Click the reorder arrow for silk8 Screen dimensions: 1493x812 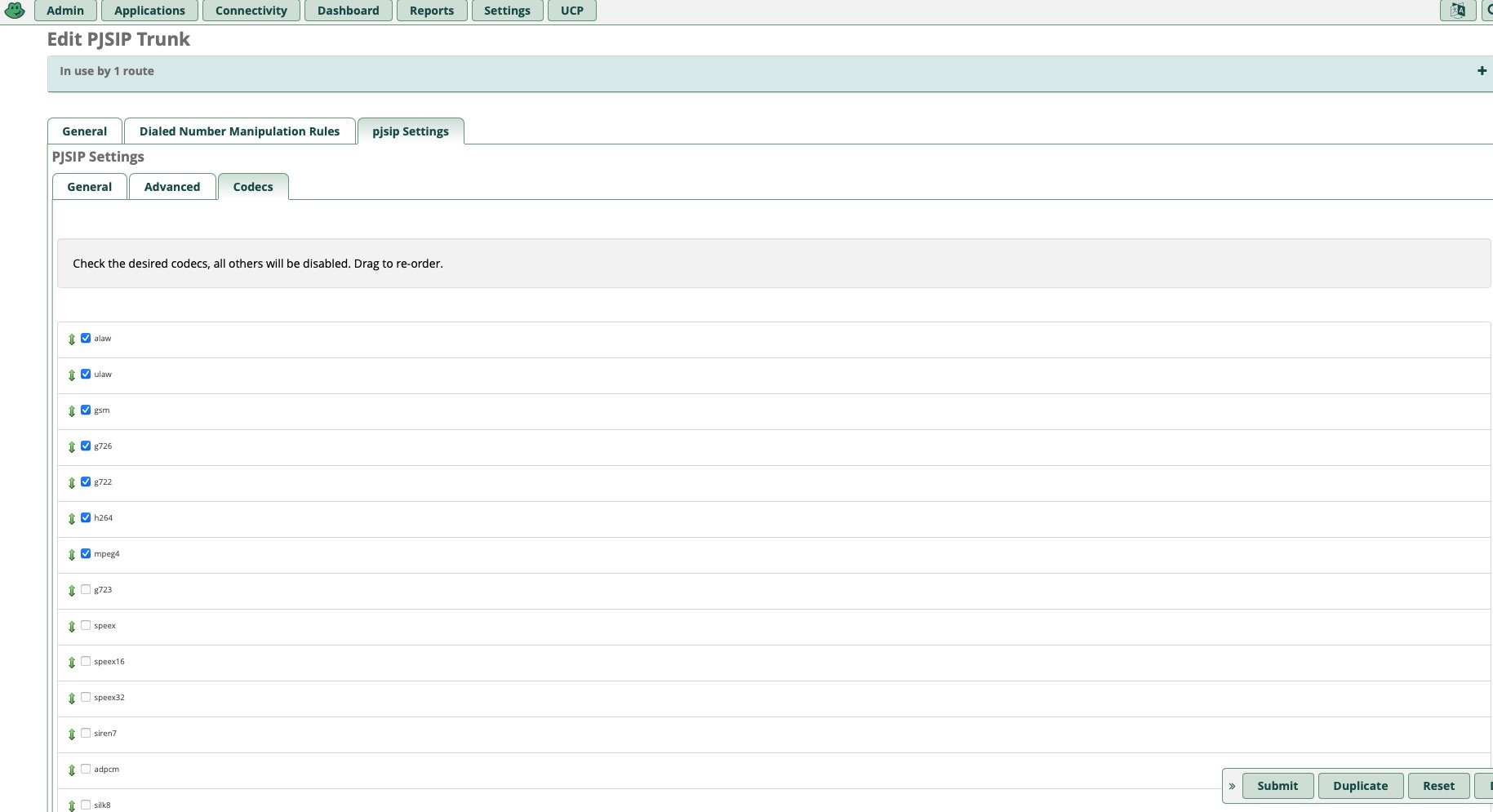coord(72,806)
